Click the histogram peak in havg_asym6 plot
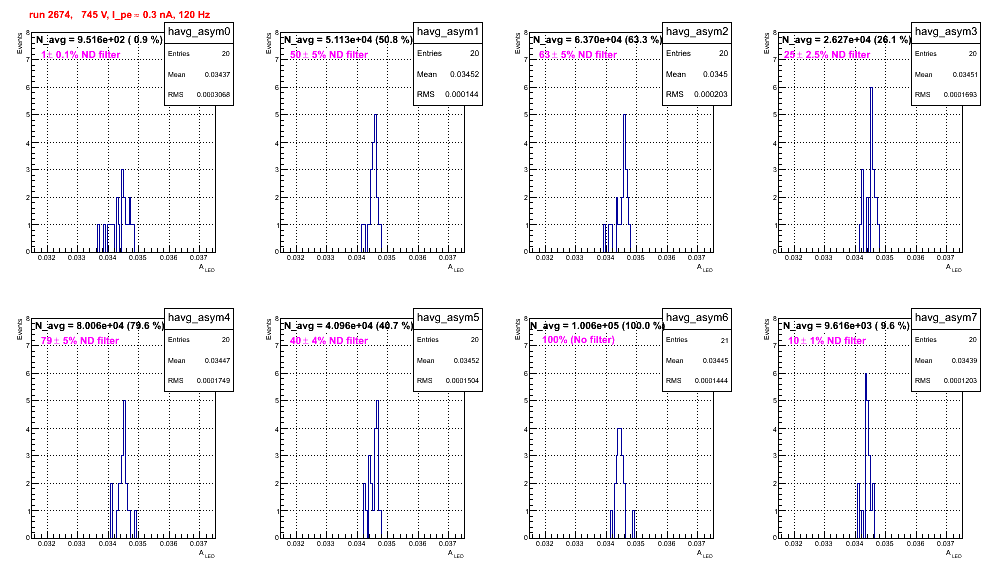Image resolution: width=996 pixels, height=572 pixels. coord(619,429)
